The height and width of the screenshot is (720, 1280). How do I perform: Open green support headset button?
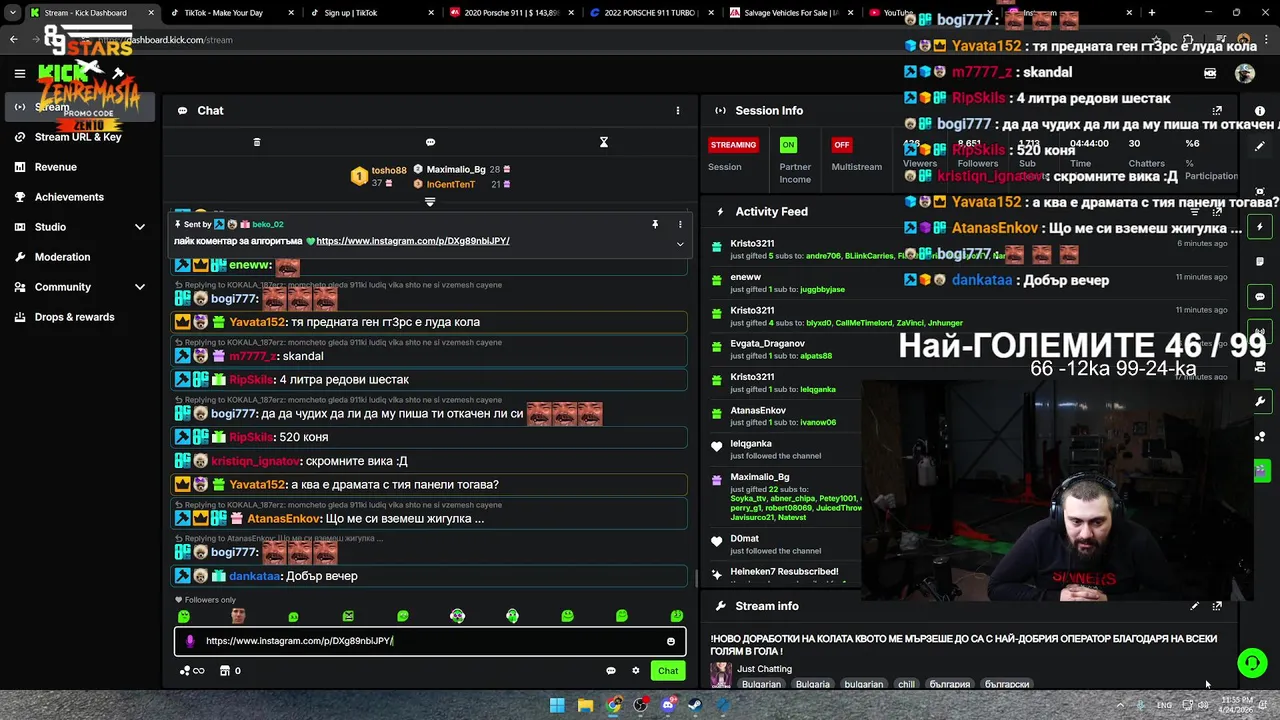click(x=1252, y=662)
